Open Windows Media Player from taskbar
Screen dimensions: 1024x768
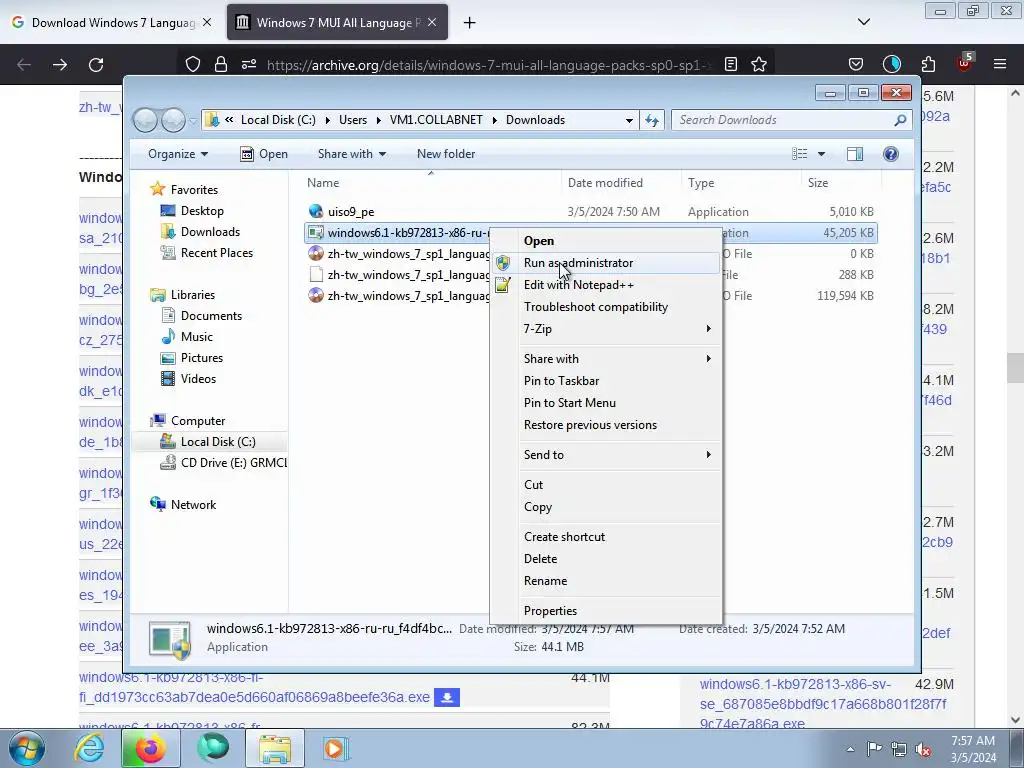coord(336,748)
